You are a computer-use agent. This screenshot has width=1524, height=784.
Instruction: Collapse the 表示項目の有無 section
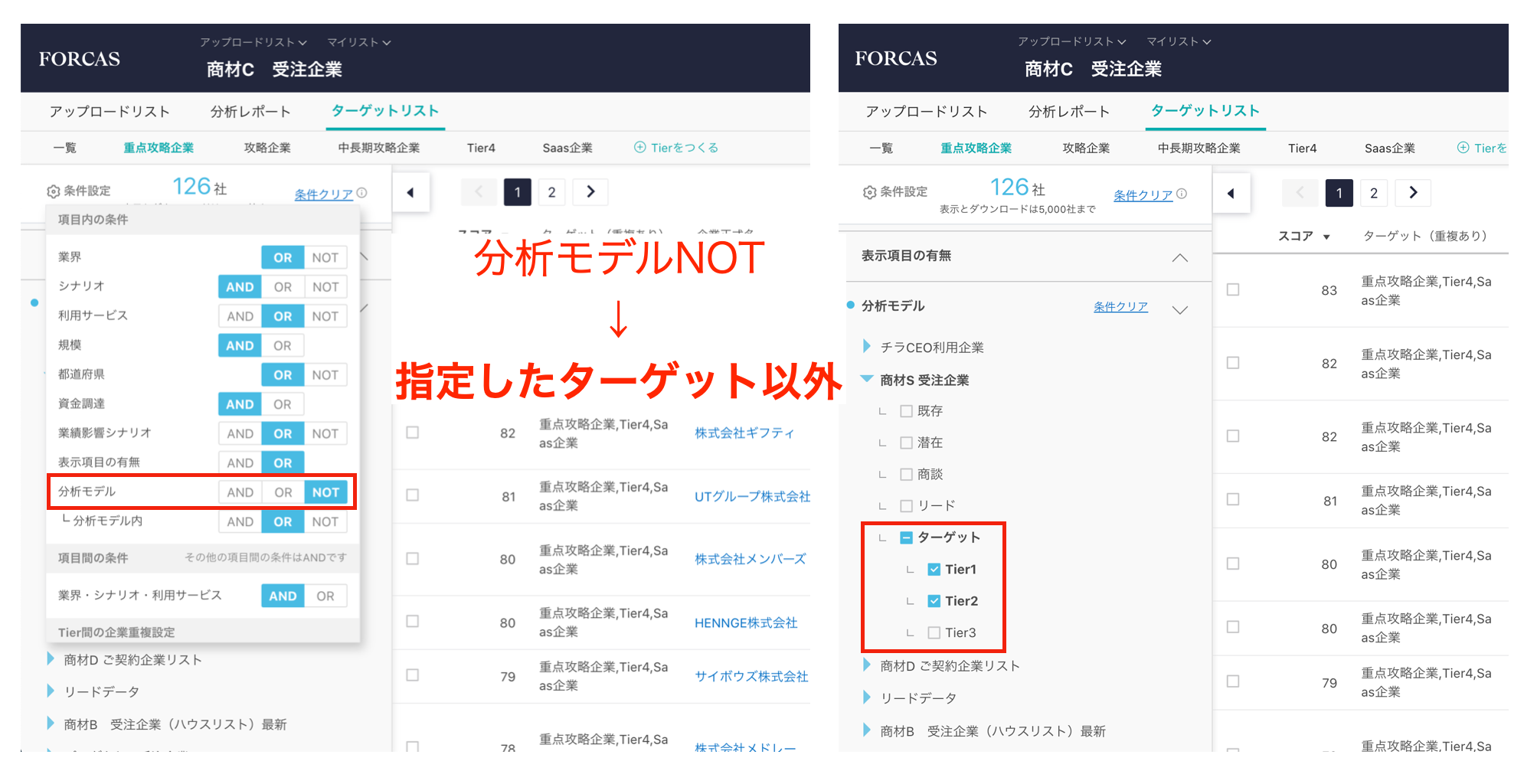(1179, 258)
